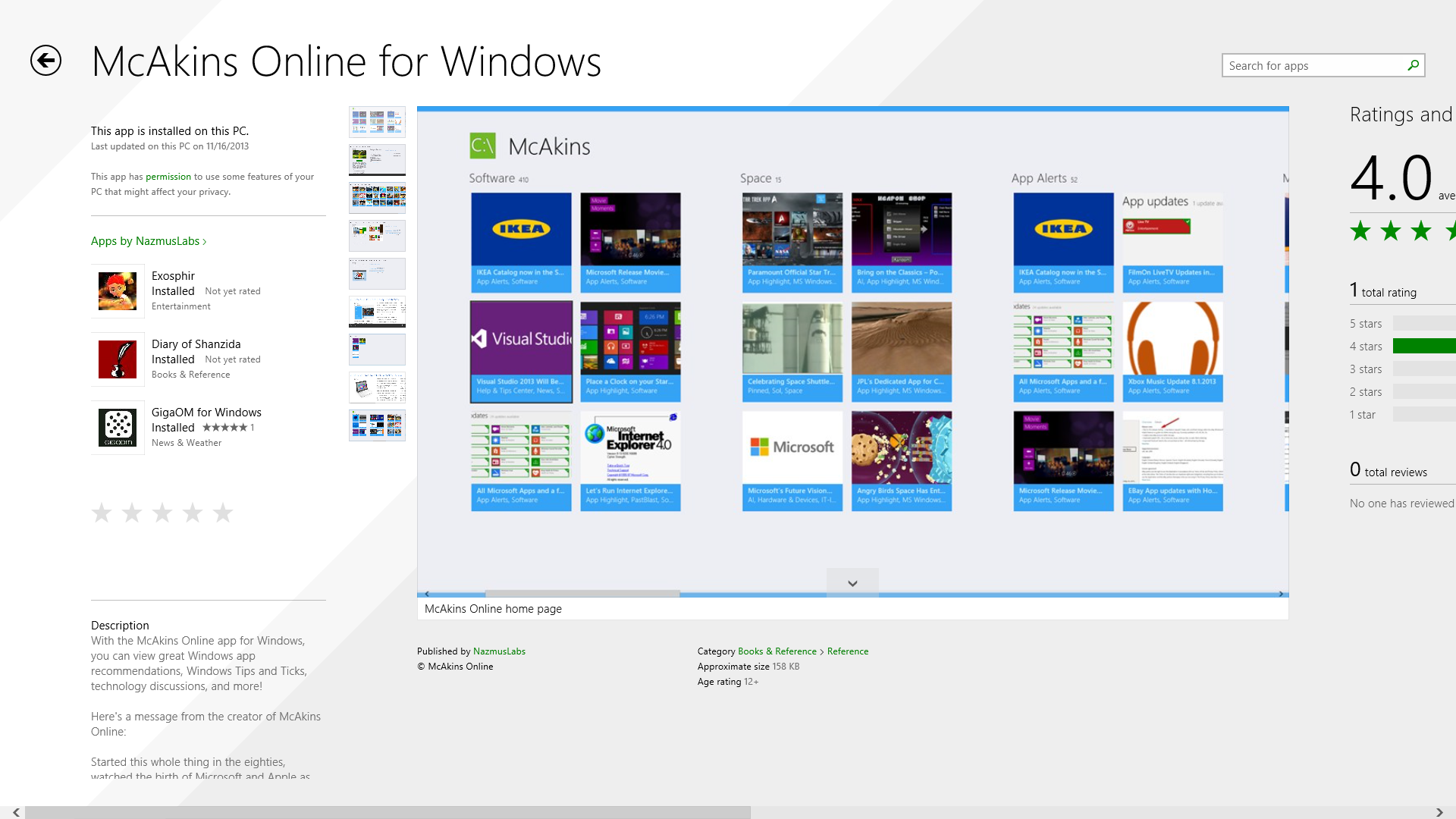Select the last screenshot thumbnail

click(x=377, y=425)
